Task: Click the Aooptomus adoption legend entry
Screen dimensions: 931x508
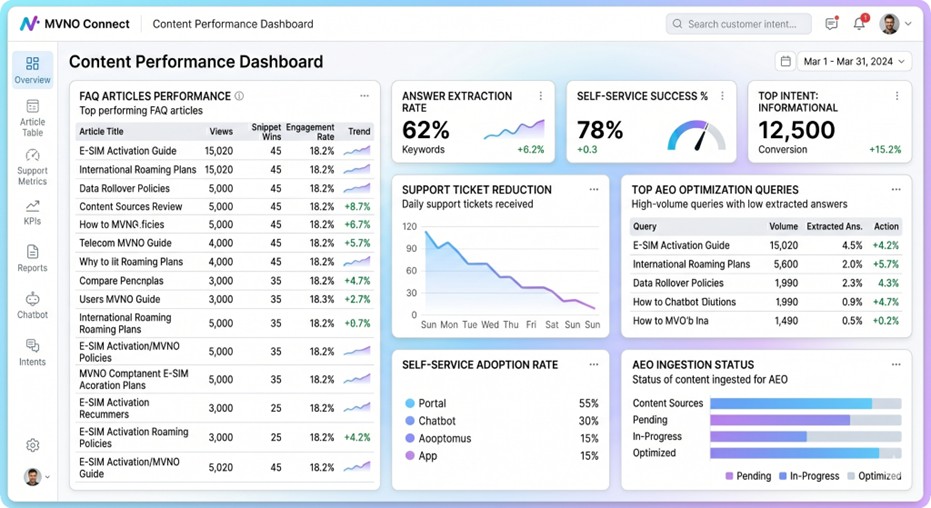Action: pos(438,439)
